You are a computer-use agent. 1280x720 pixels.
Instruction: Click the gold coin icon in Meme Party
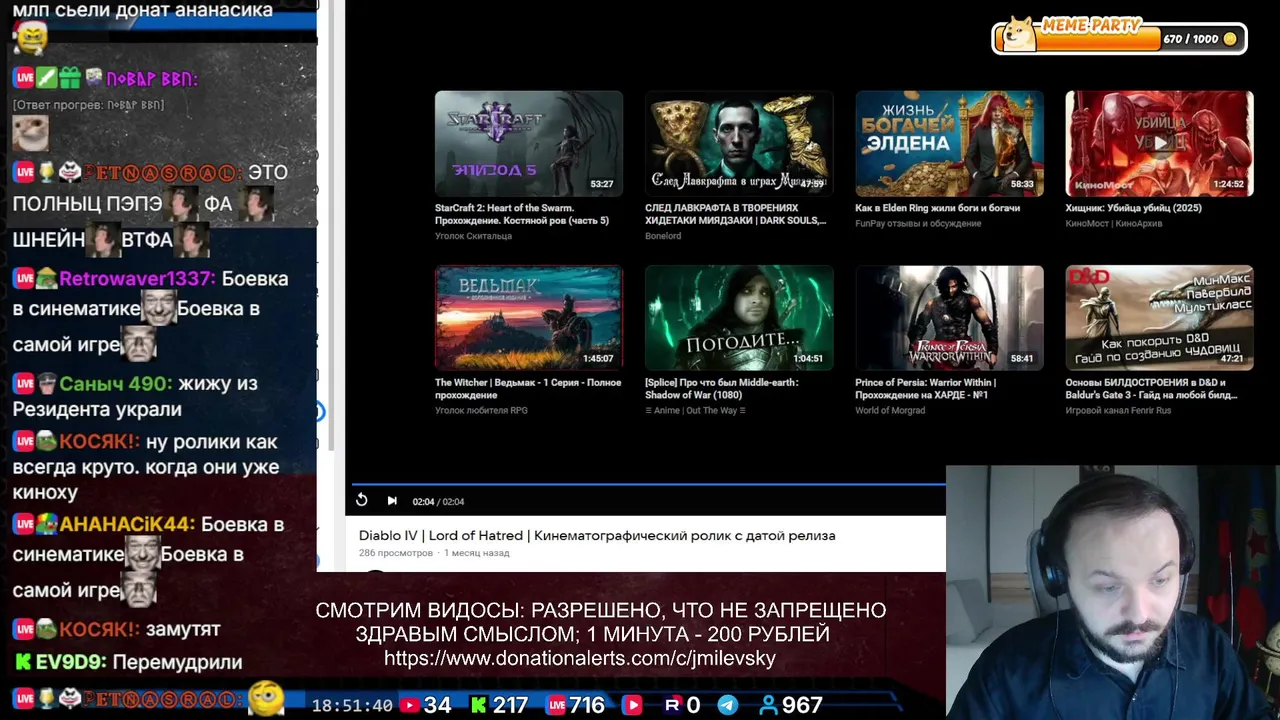pos(1230,39)
